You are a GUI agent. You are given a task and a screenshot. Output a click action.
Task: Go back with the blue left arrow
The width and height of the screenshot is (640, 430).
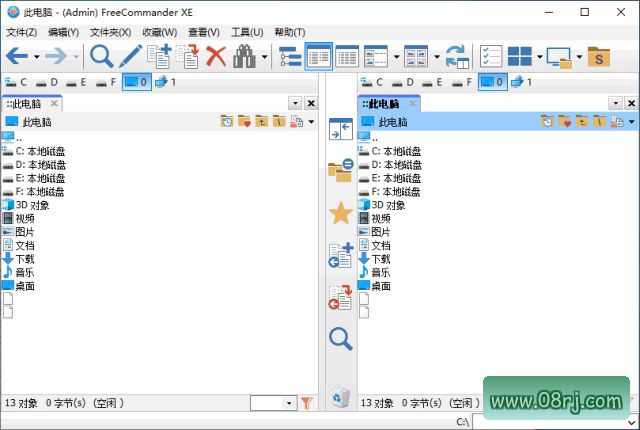pos(18,56)
